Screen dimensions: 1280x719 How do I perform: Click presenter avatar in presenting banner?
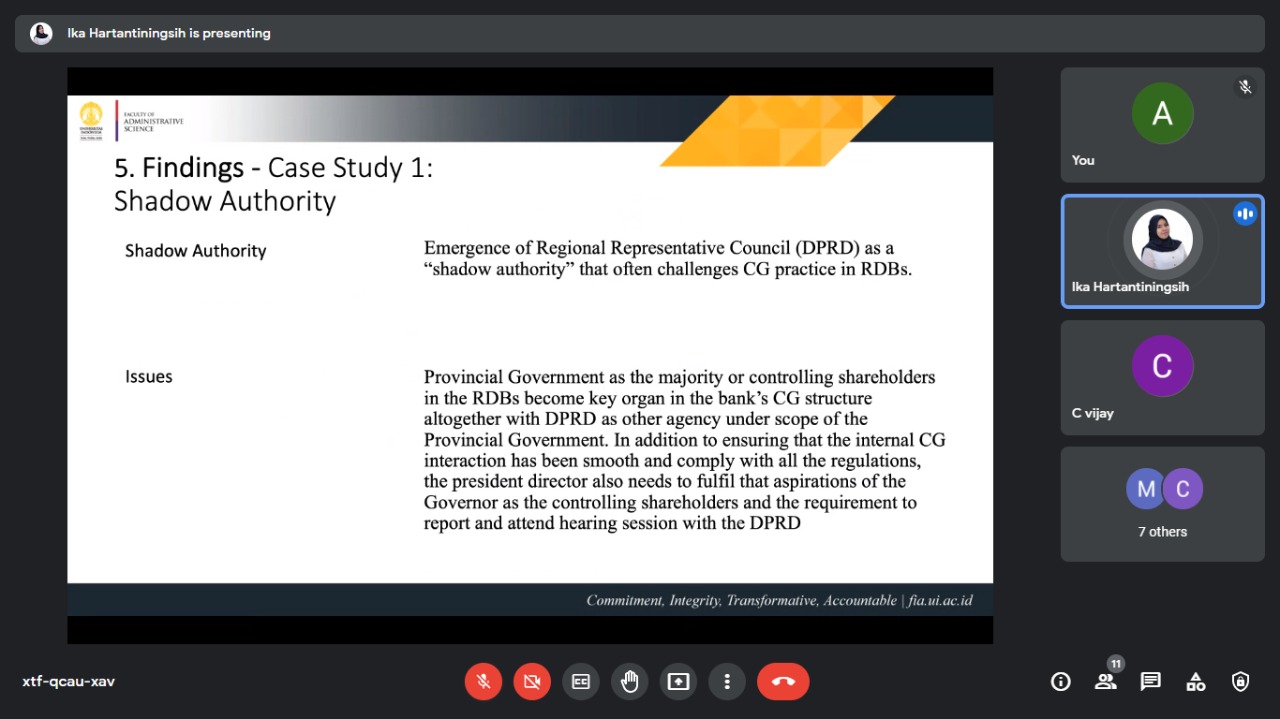coord(41,33)
